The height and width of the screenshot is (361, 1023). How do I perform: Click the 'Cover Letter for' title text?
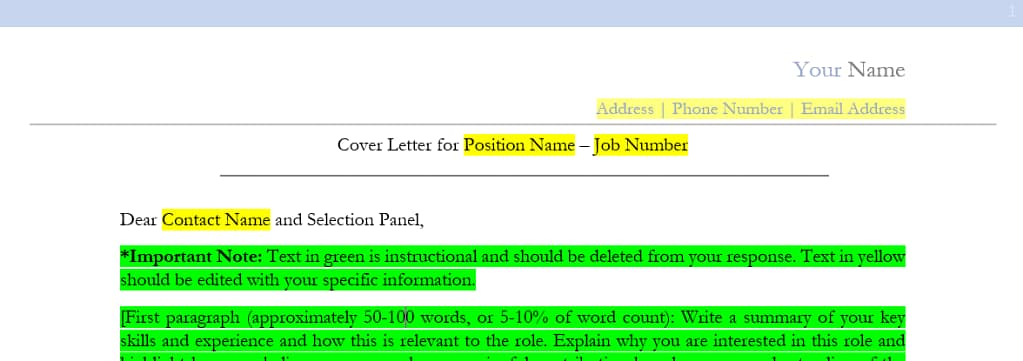[x=398, y=144]
